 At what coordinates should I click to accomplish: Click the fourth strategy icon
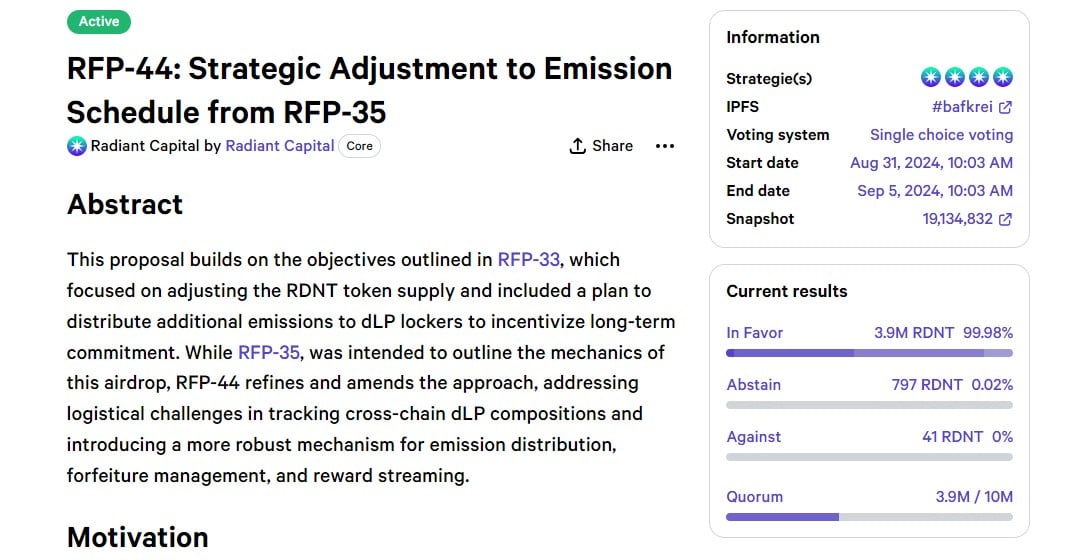coord(1003,78)
